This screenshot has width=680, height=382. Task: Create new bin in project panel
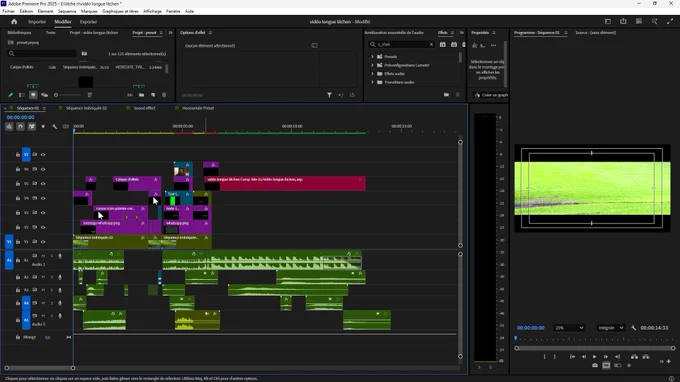click(x=141, y=95)
